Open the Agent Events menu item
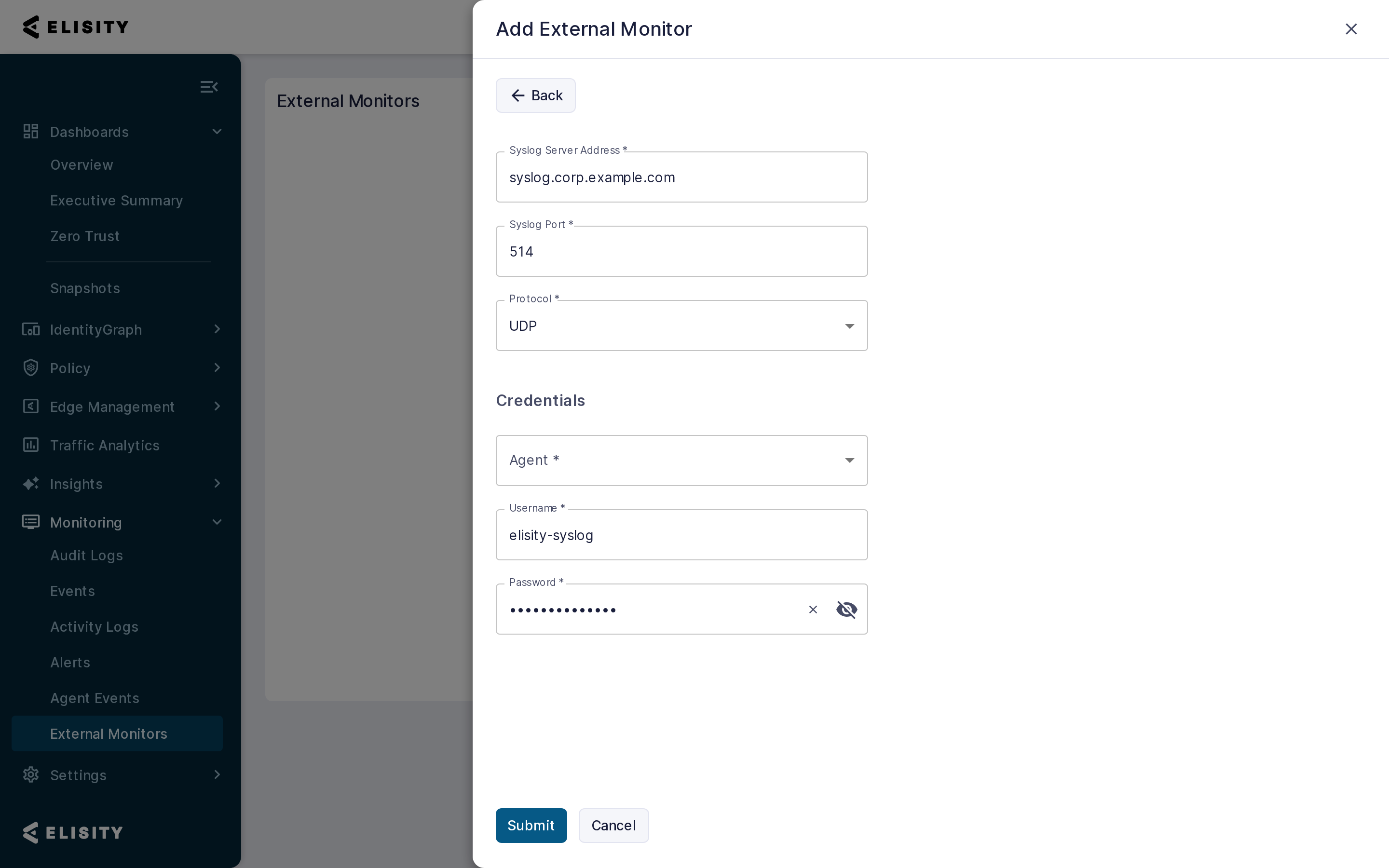The height and width of the screenshot is (868, 1389). (x=95, y=698)
